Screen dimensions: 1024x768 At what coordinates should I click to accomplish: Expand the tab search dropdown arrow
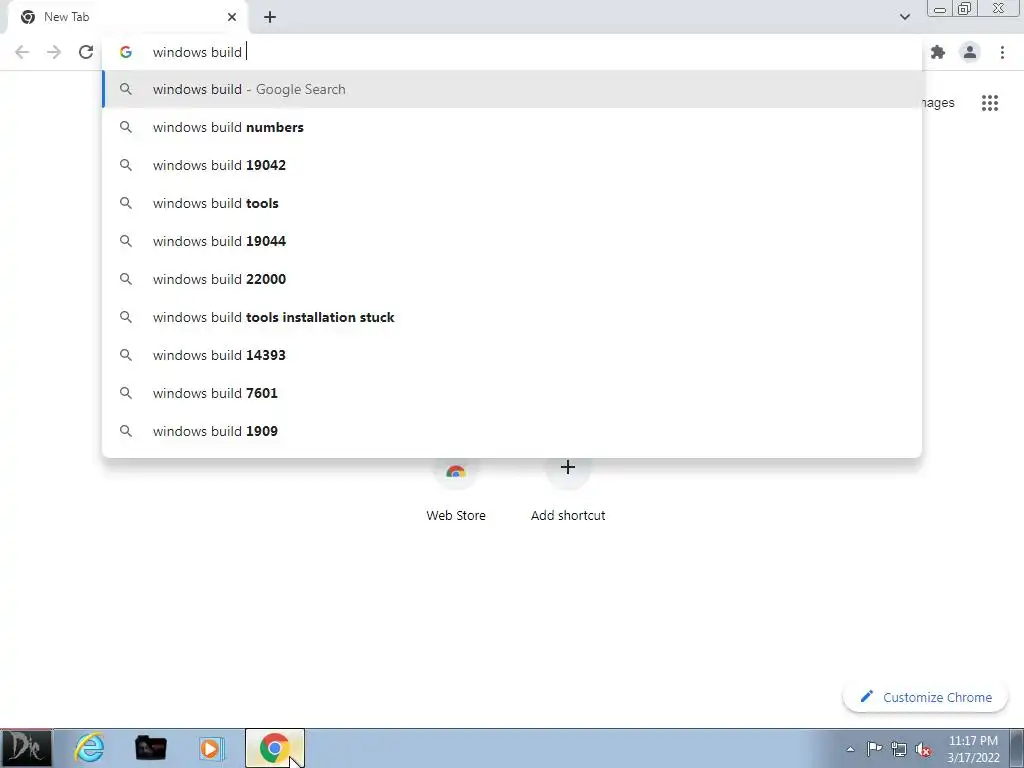(905, 17)
